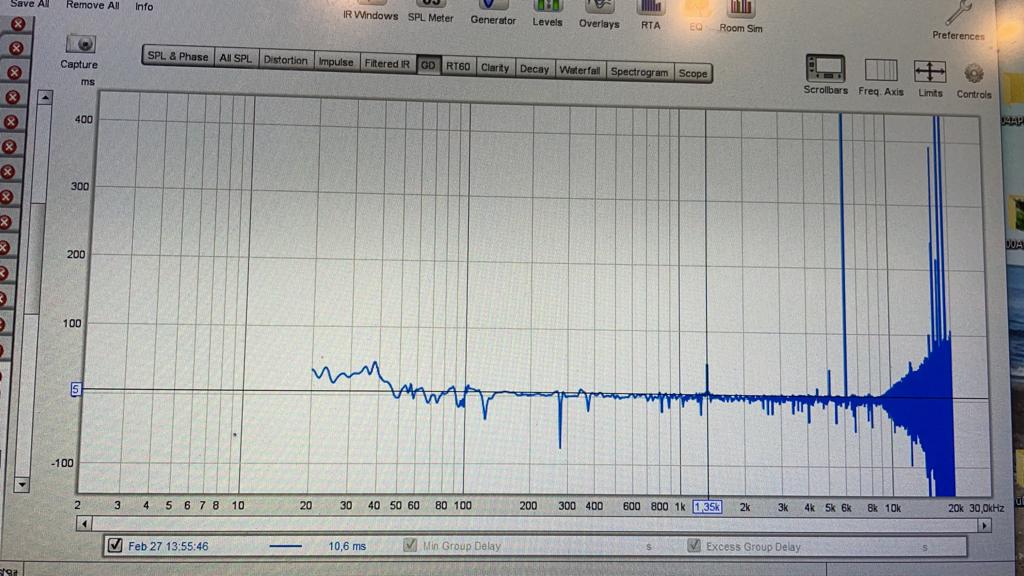
Task: Toggle the Scrollbars icon
Action: 825,70
